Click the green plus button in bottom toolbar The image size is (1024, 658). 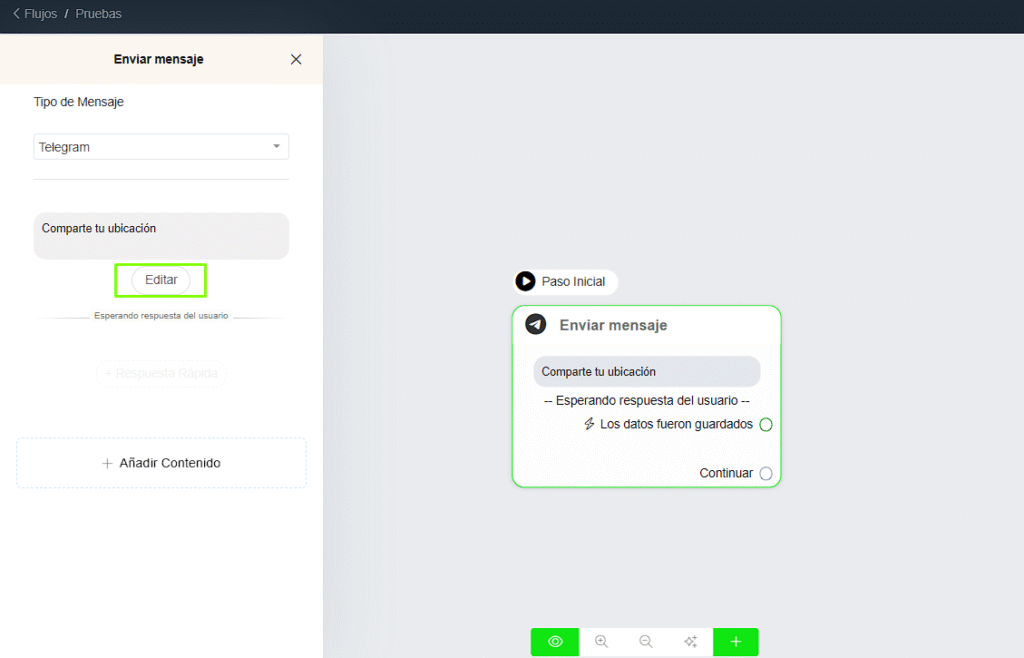pyautogui.click(x=736, y=642)
